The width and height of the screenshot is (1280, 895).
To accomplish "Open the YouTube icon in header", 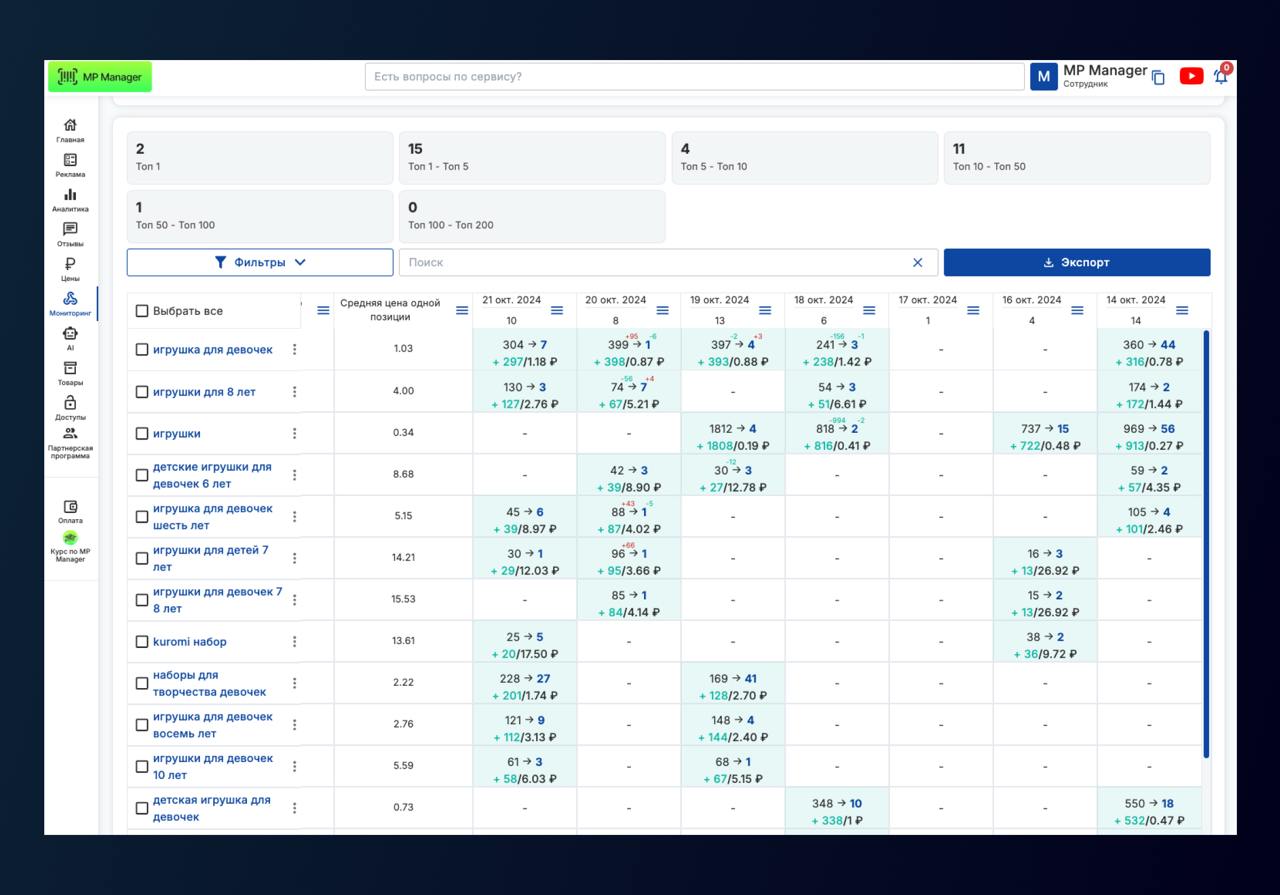I will click(x=1190, y=76).
